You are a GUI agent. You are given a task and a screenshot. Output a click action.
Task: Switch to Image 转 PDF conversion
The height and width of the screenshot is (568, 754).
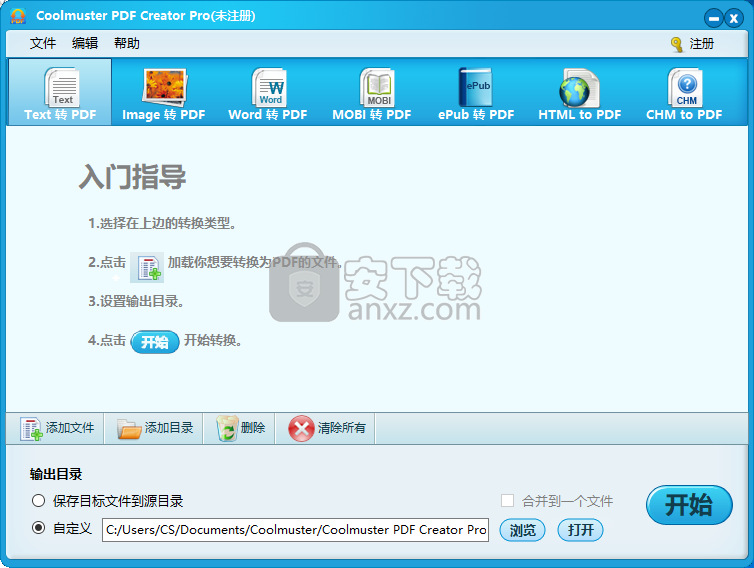tap(164, 94)
